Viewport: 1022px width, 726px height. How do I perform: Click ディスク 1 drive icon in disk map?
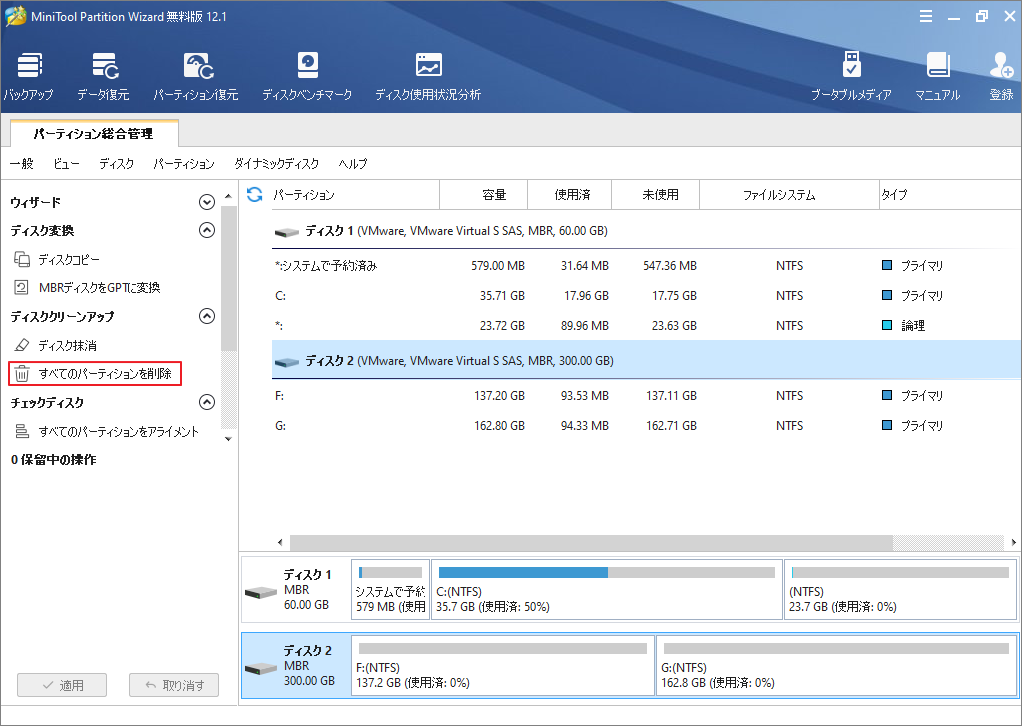[x=261, y=592]
